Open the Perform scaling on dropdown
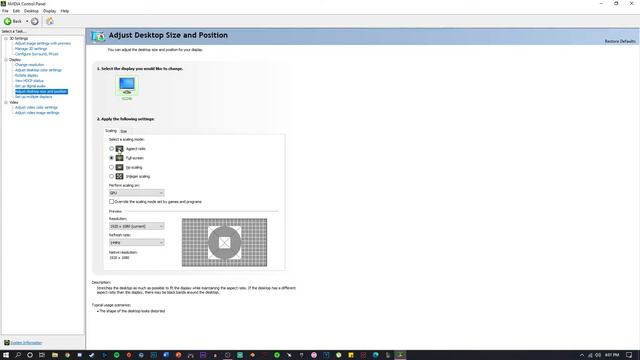This screenshot has width=640, height=360. pos(136,193)
